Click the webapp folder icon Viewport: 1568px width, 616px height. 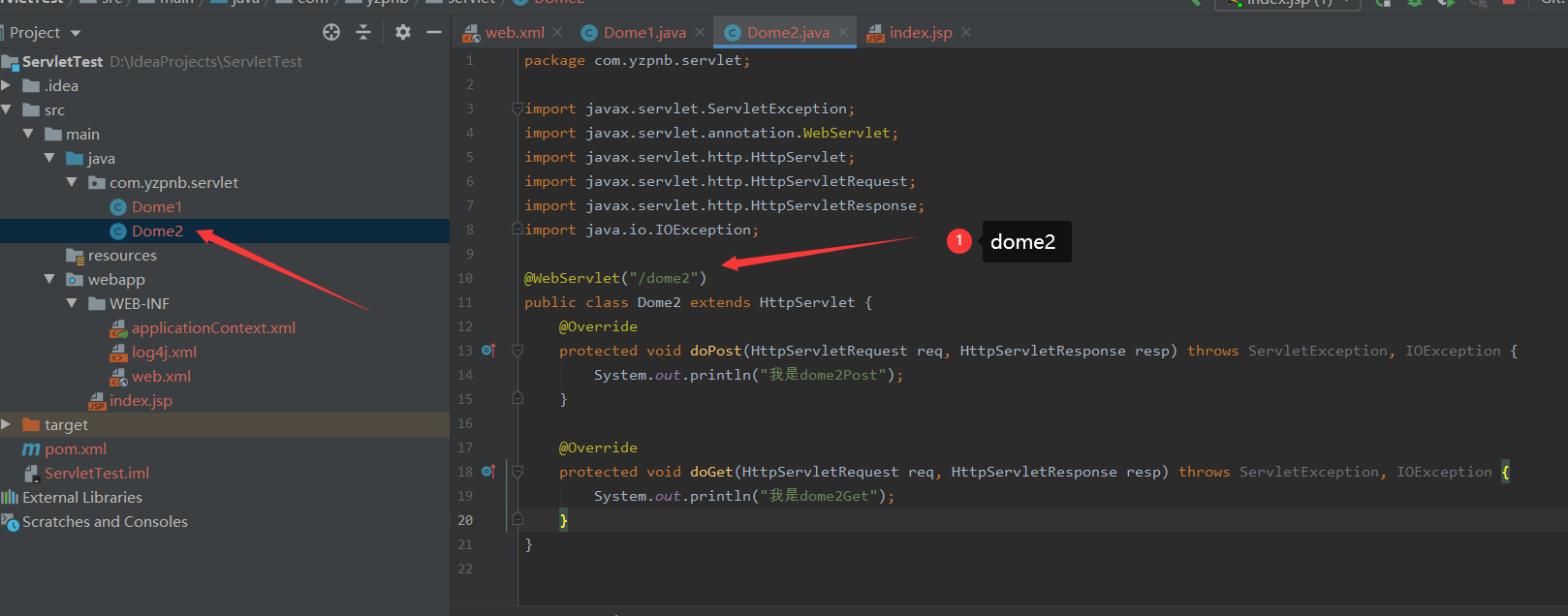point(75,279)
